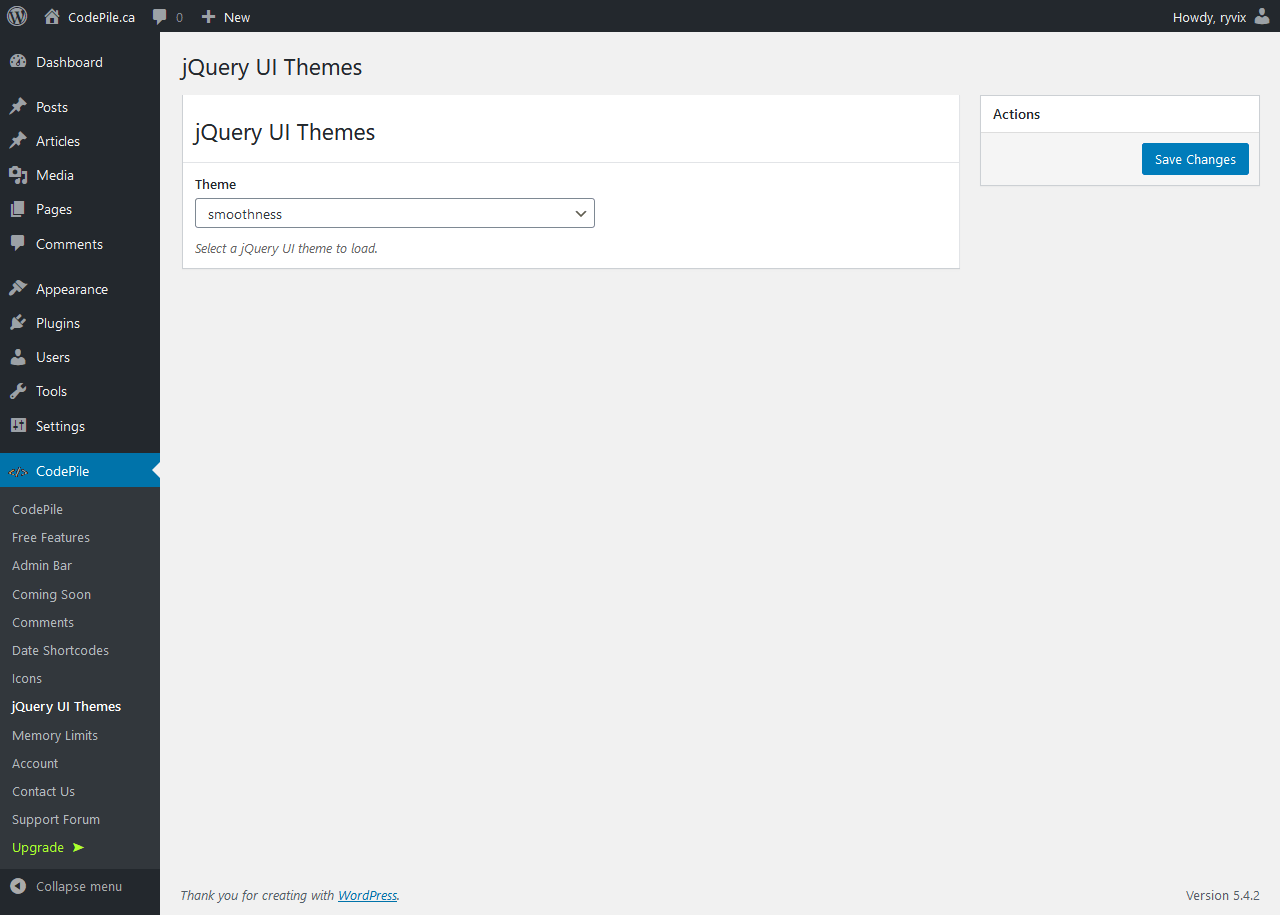The width and height of the screenshot is (1280, 915).
Task: Click the Tools wrench icon
Action: [x=18, y=391]
